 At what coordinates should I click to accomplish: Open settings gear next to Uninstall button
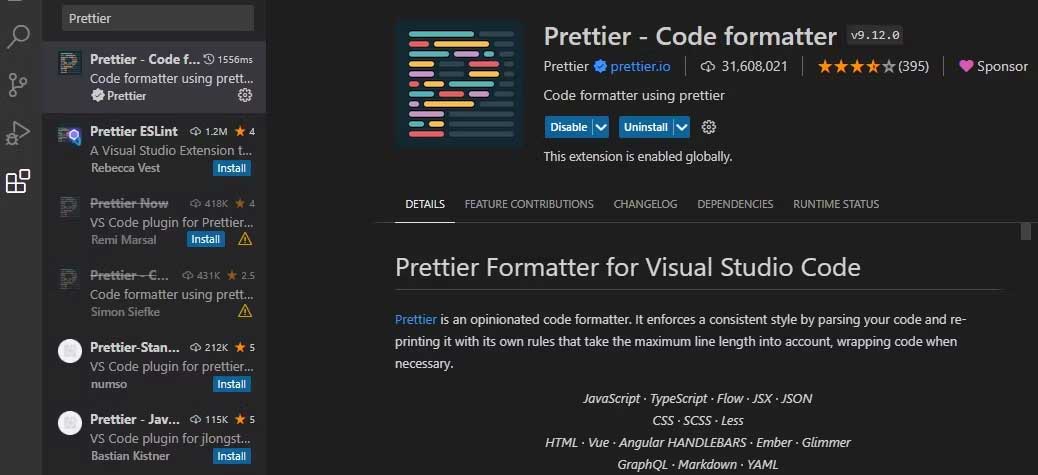(x=709, y=127)
